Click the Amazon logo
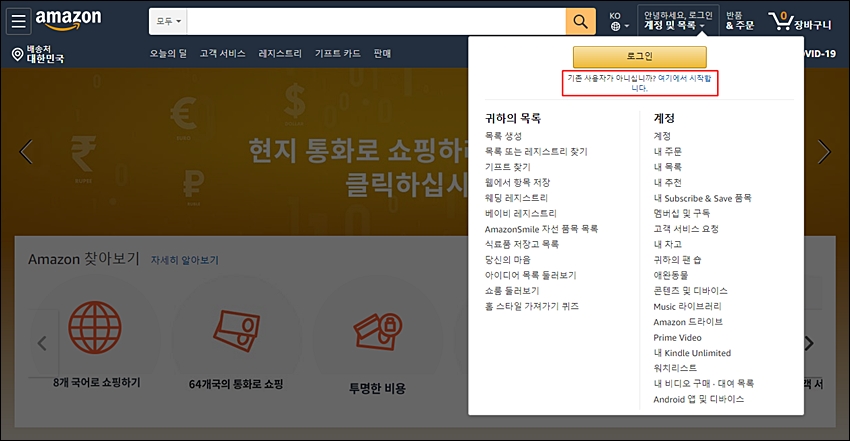 [68, 20]
